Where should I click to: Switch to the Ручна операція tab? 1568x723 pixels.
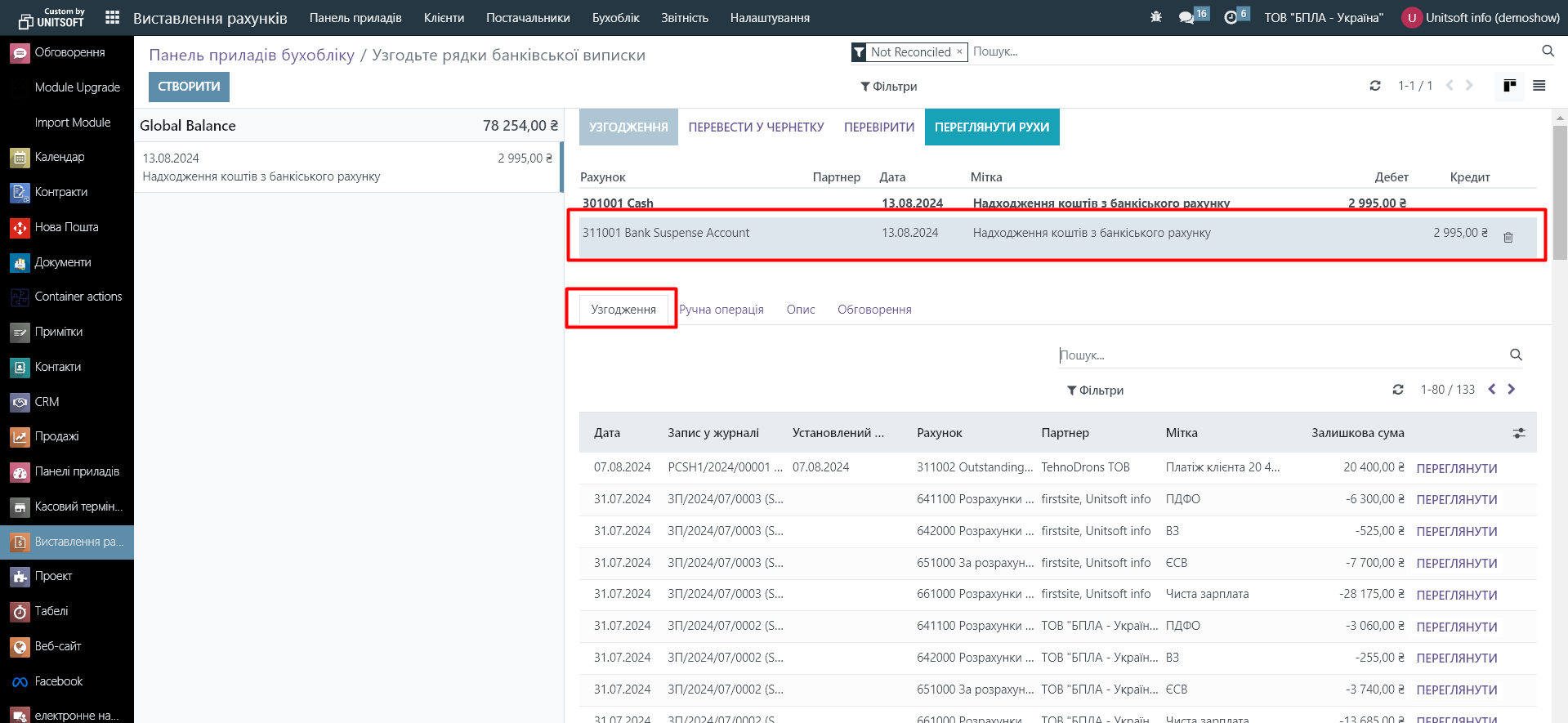pos(721,310)
